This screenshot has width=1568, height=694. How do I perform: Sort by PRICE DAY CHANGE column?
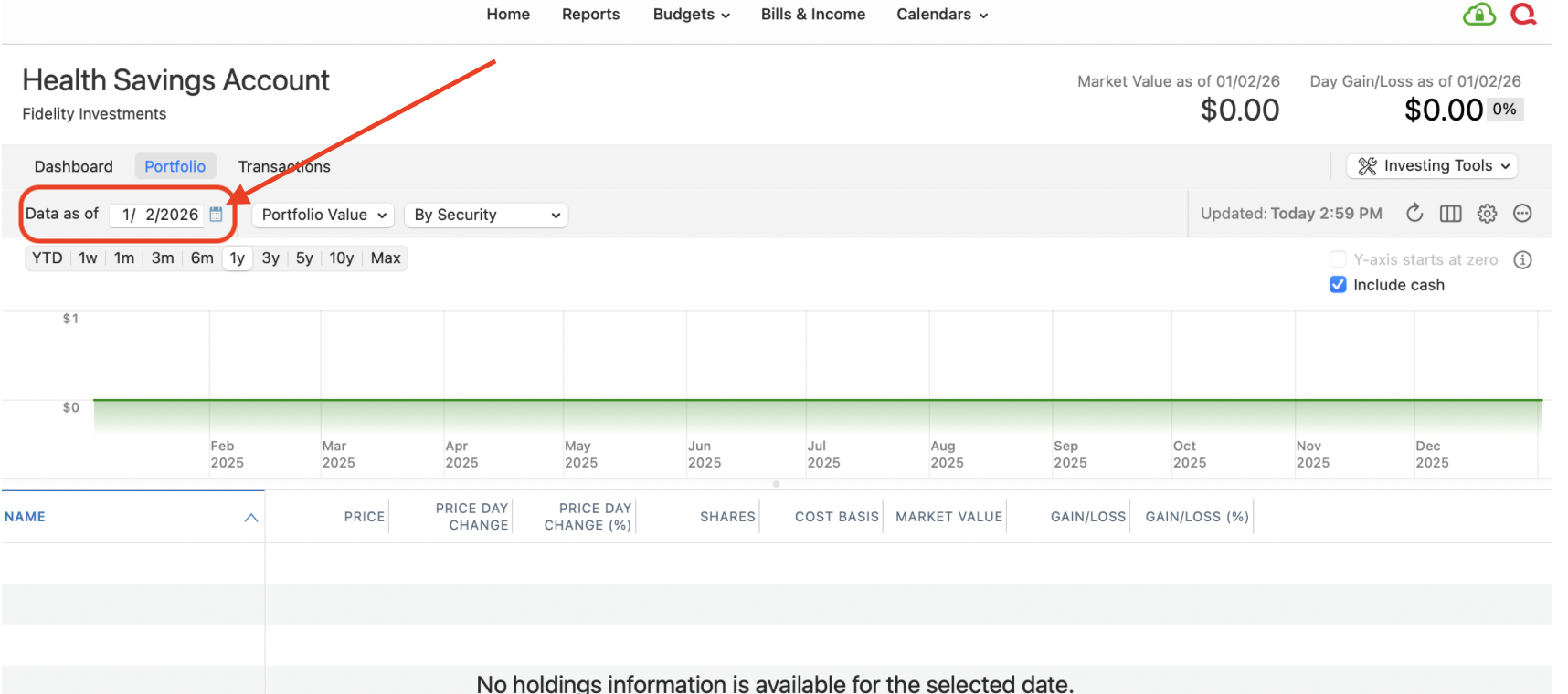(x=471, y=517)
